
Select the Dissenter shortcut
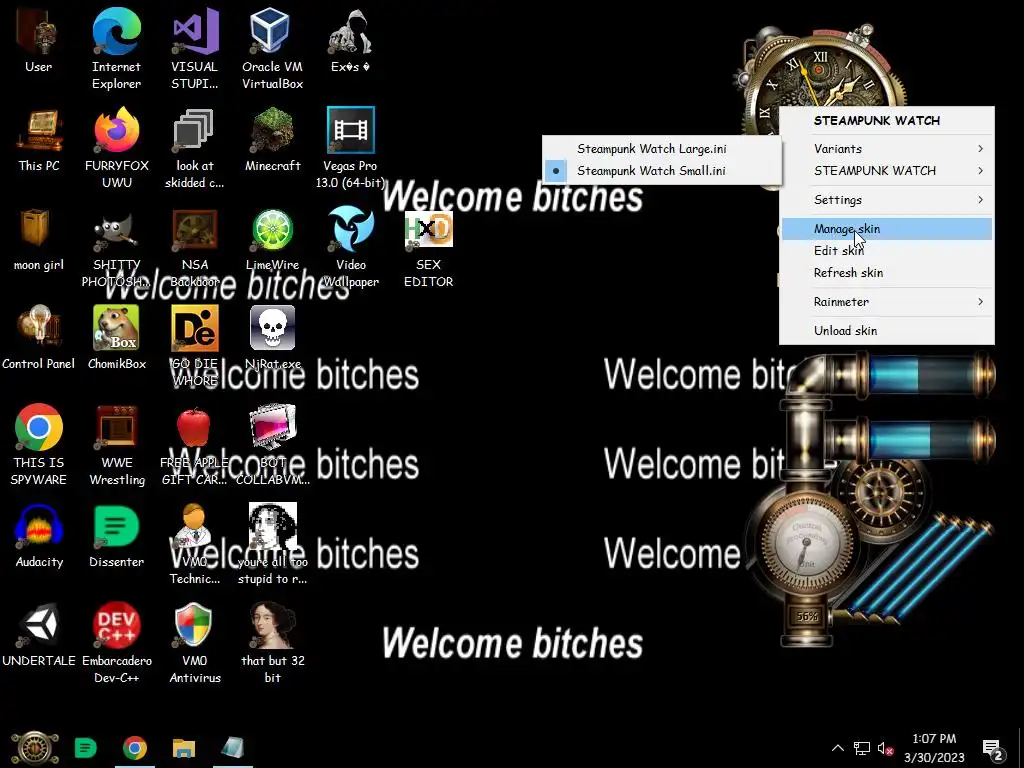(116, 536)
